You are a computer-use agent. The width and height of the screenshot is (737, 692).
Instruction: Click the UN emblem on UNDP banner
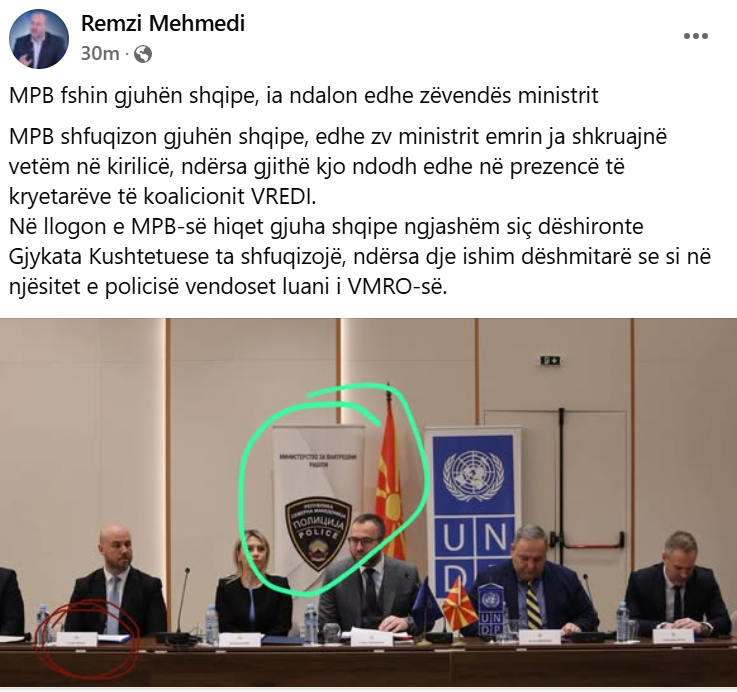click(473, 476)
